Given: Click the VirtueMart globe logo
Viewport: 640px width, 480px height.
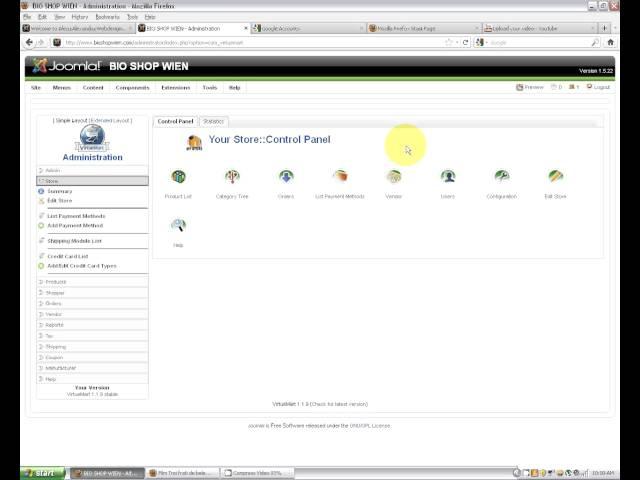Looking at the screenshot, I should [92, 138].
